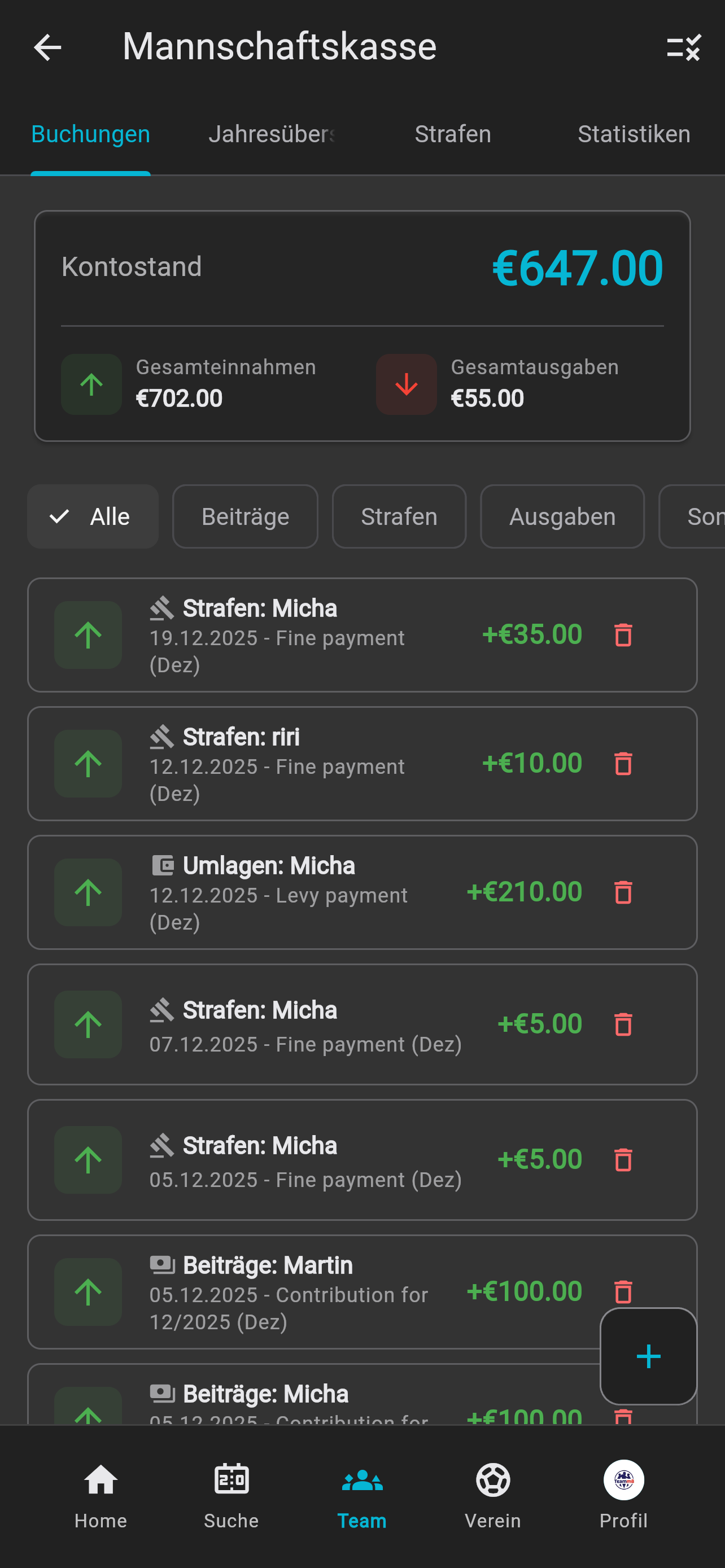
Task: Toggle the Strafen filter chip
Action: point(399,517)
